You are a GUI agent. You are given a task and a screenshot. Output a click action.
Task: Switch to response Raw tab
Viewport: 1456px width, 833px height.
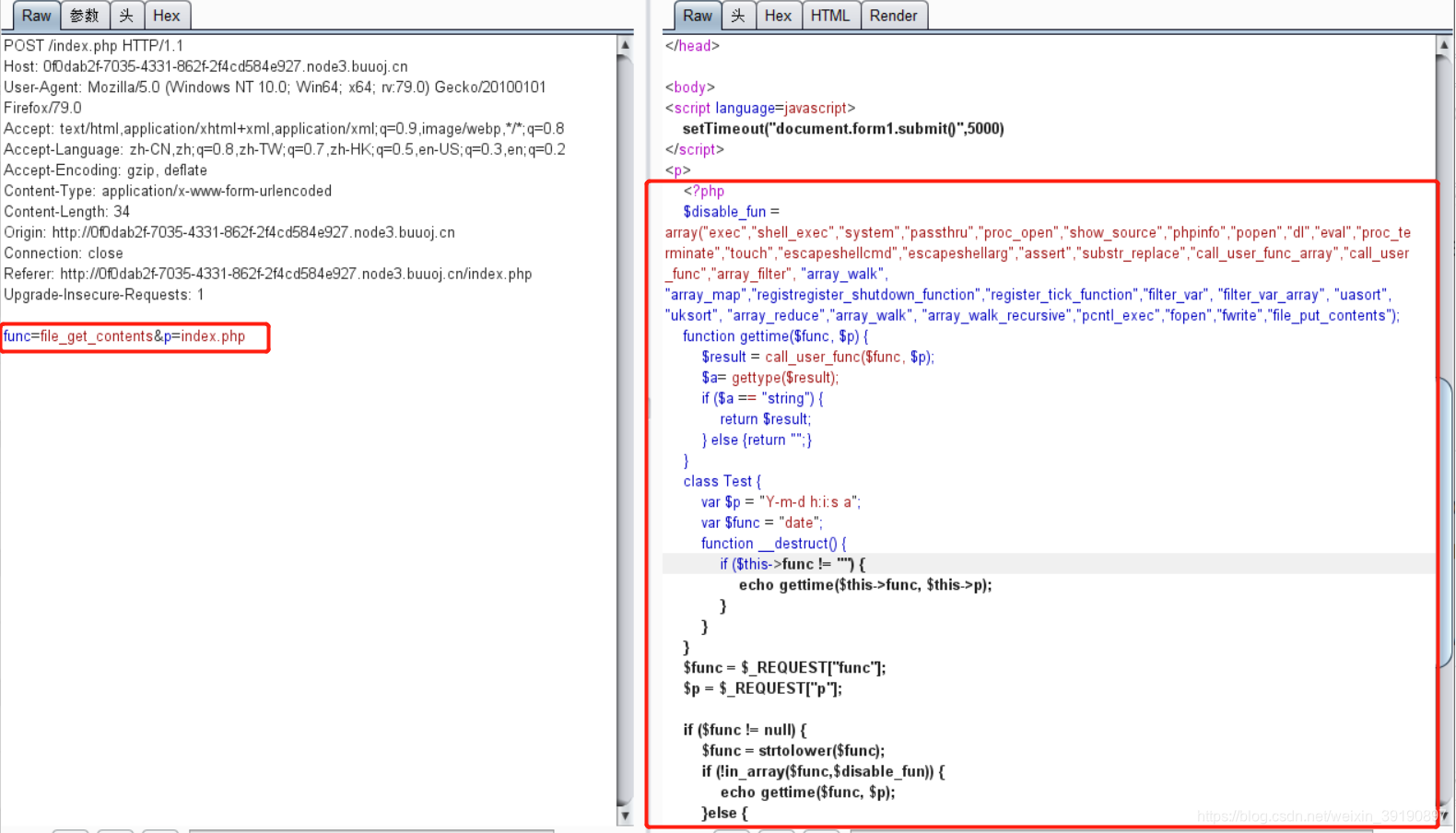tap(698, 16)
